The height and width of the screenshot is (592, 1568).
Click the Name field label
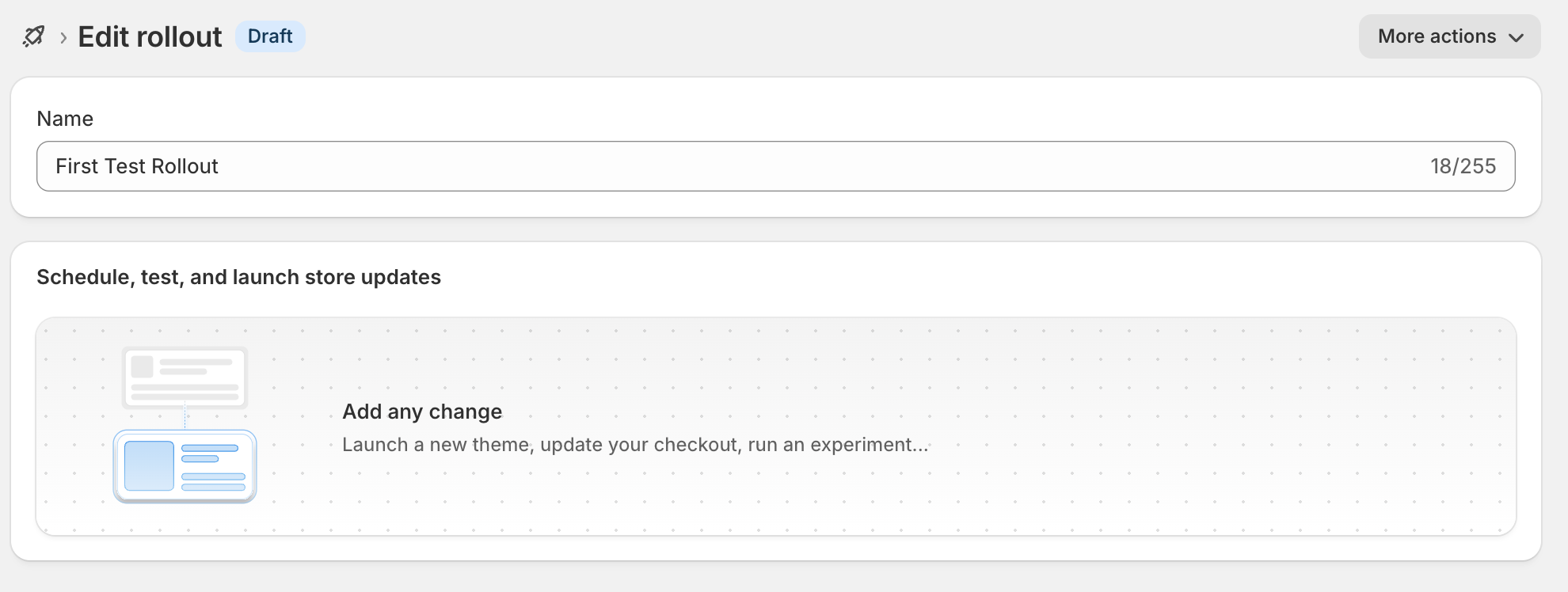click(65, 119)
